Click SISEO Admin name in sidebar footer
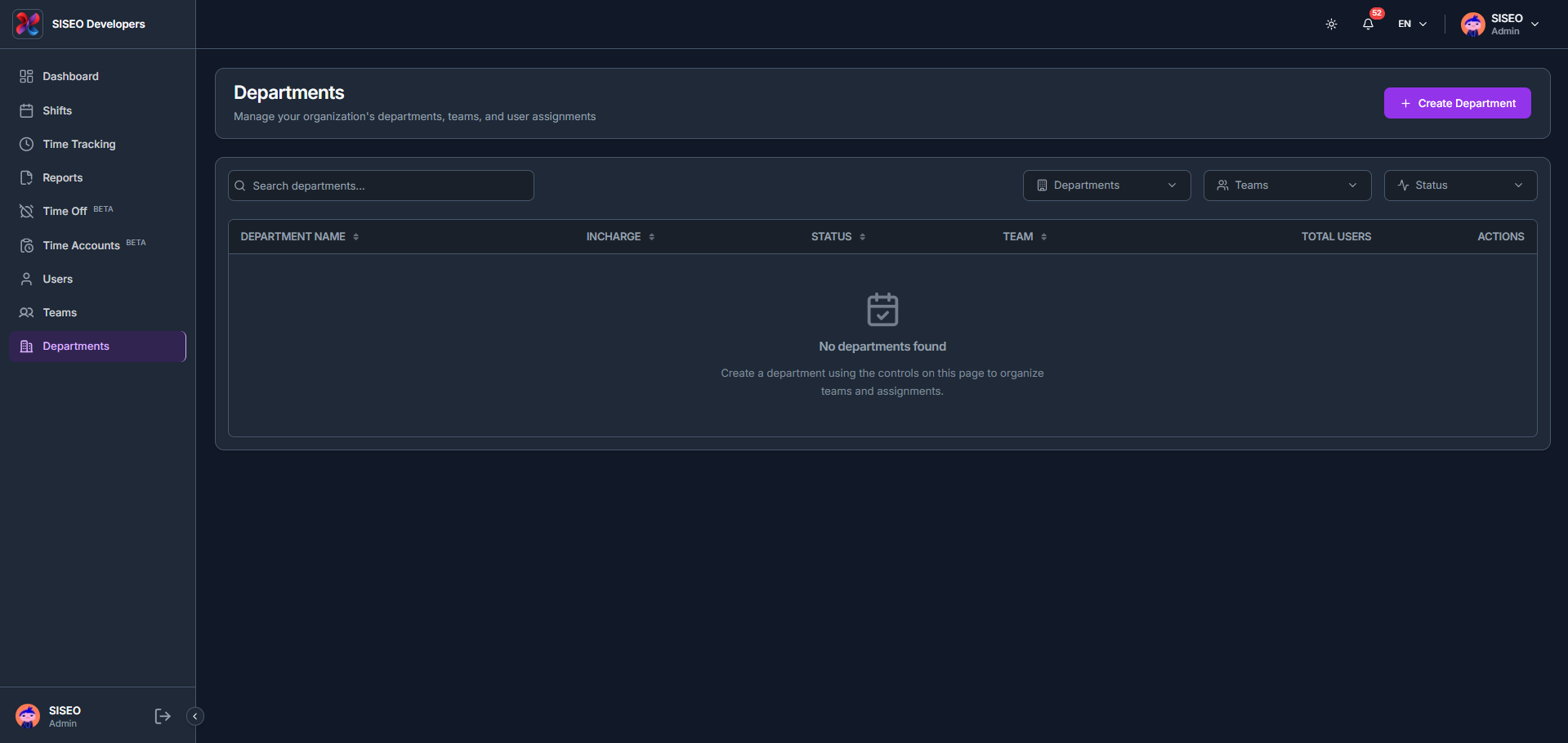This screenshot has height=743, width=1568. pyautogui.click(x=65, y=716)
